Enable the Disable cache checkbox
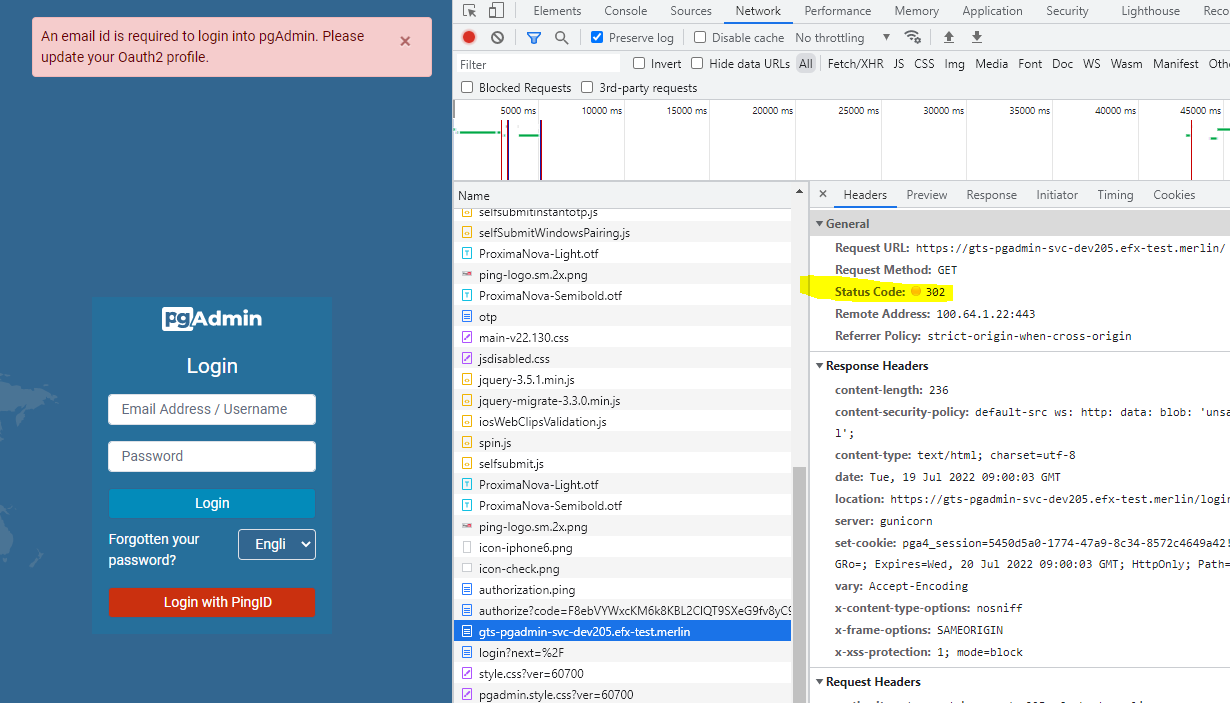This screenshot has width=1230, height=703. pos(700,37)
